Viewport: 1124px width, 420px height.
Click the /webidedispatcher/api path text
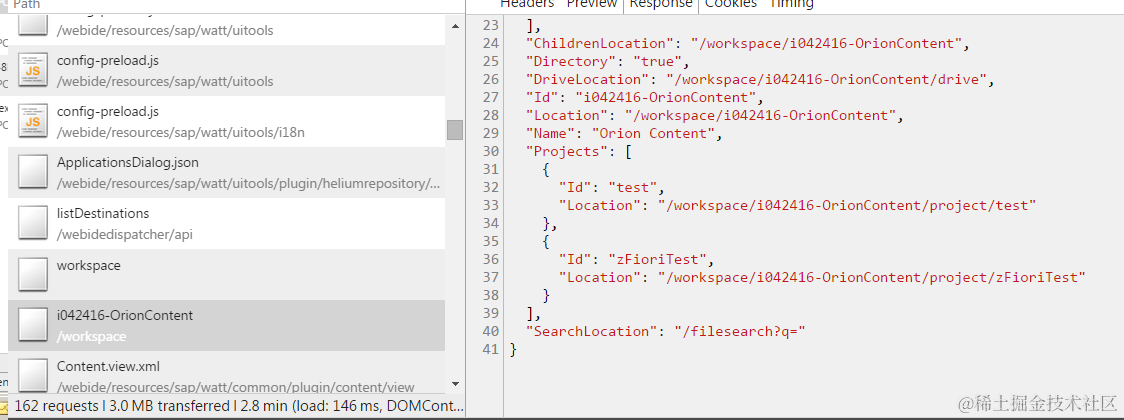(x=125, y=234)
